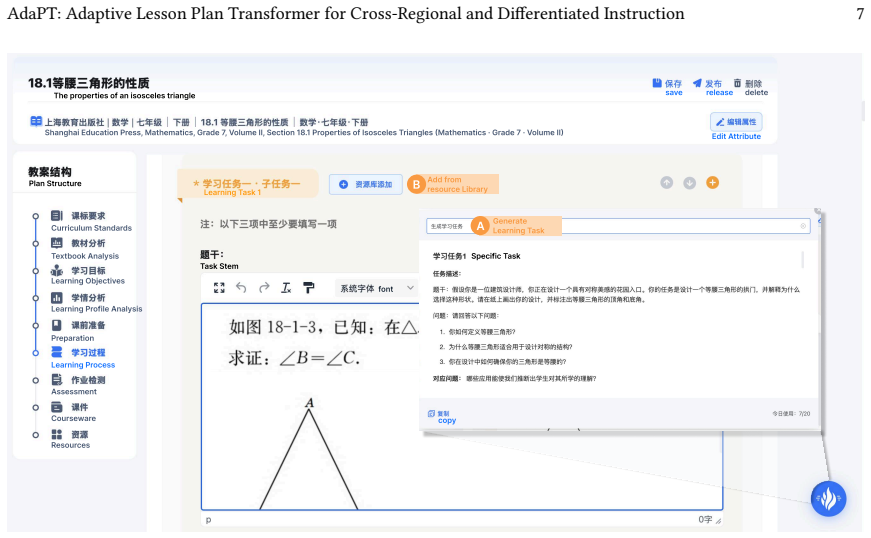Click the 18.1等腰三角形的性质 title
The height and width of the screenshot is (538, 871).
[x=89, y=83]
